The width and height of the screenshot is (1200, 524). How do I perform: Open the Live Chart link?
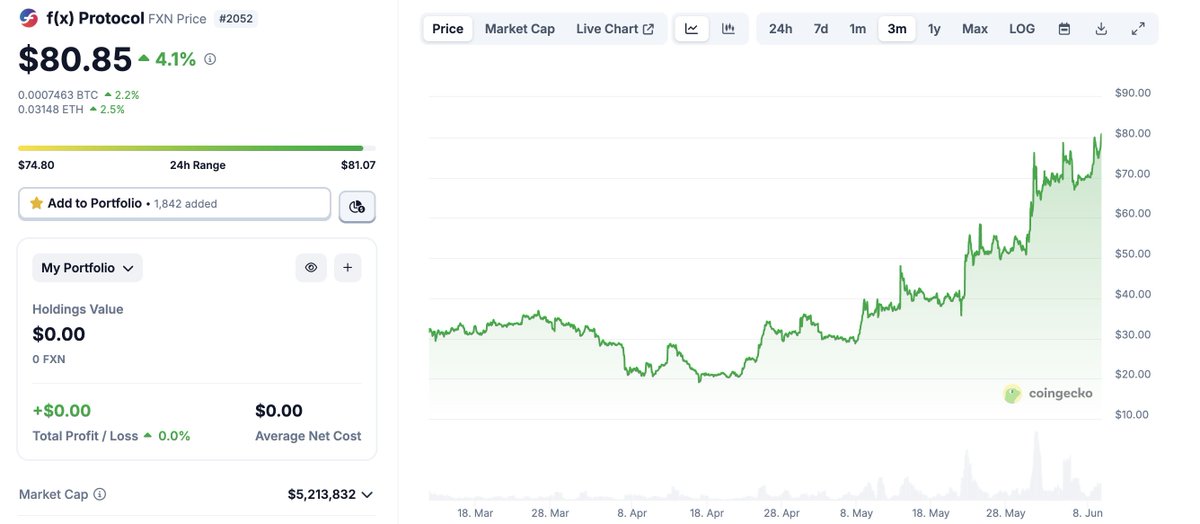(x=615, y=29)
